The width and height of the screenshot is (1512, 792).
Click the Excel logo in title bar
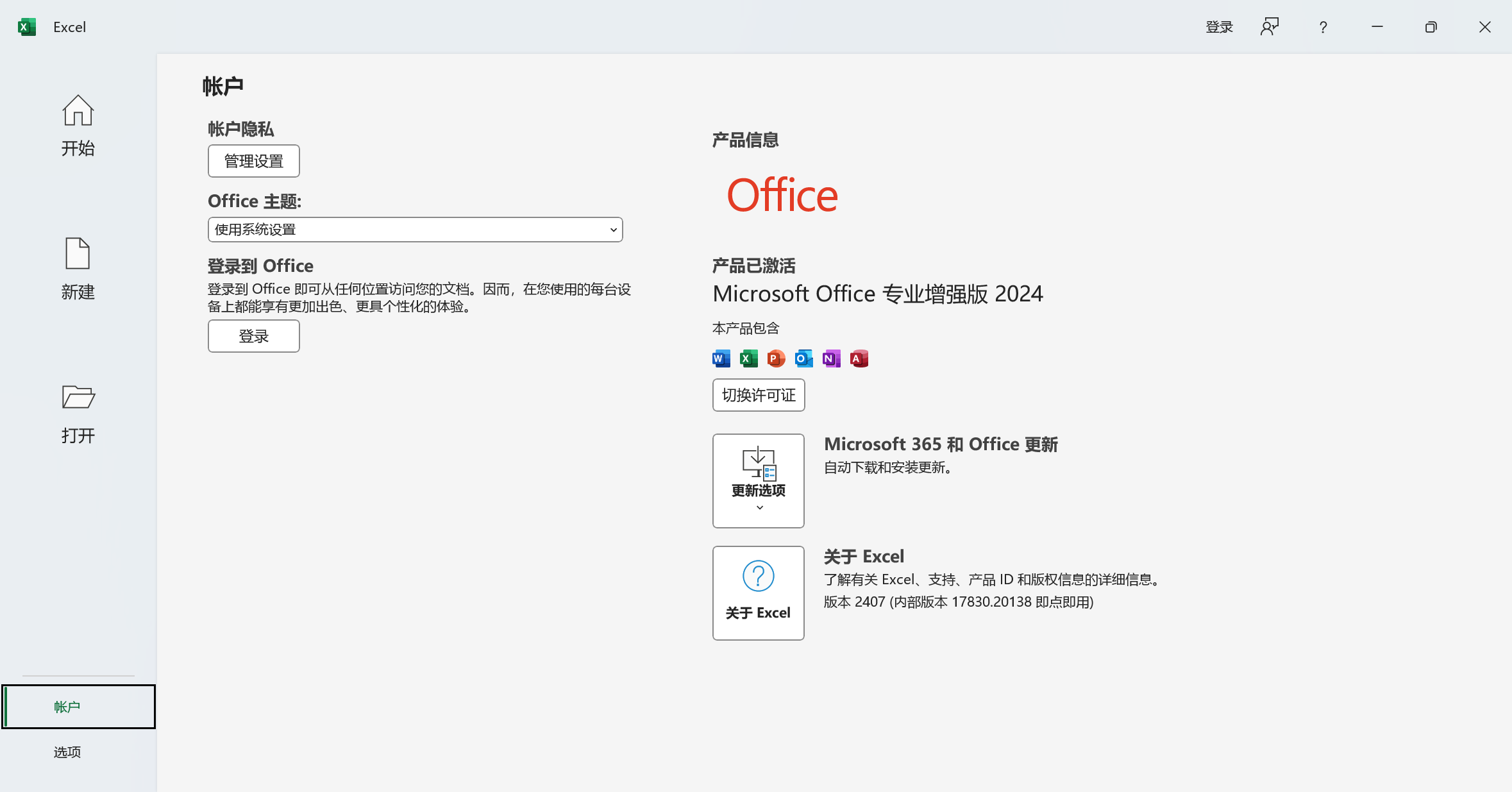tap(26, 27)
